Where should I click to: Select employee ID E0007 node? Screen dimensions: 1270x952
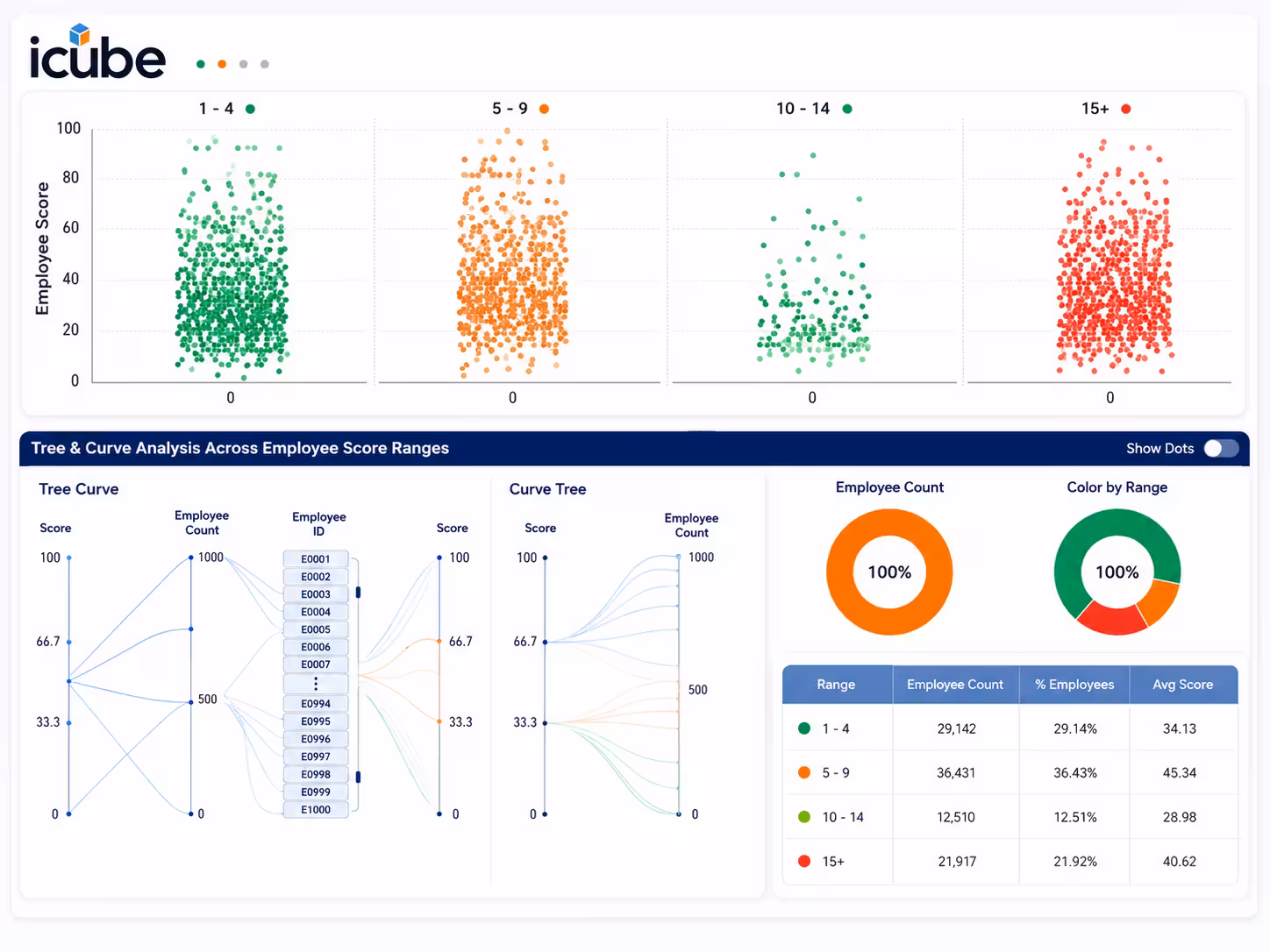(x=316, y=664)
